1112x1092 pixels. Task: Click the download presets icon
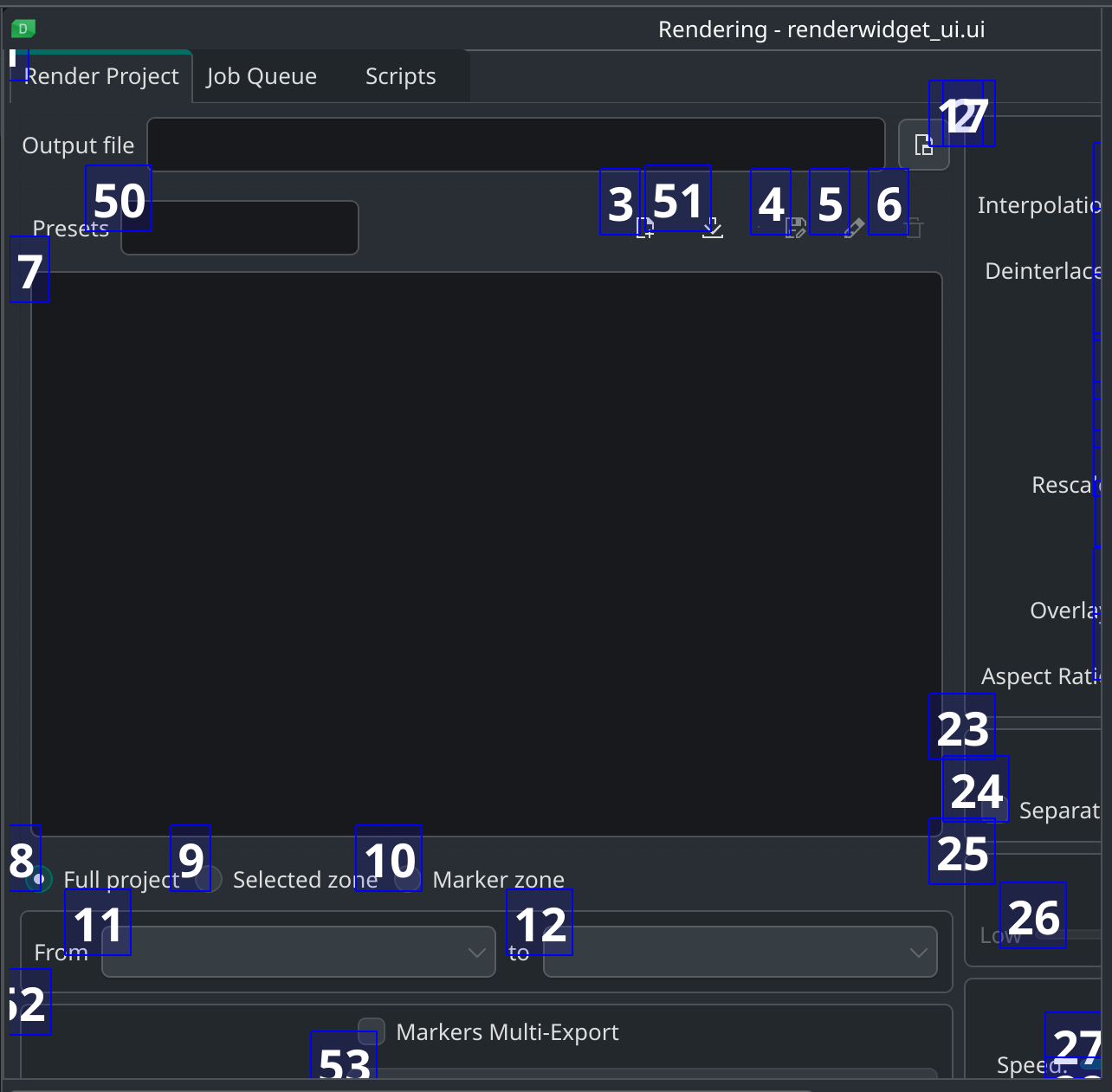pyautogui.click(x=712, y=228)
